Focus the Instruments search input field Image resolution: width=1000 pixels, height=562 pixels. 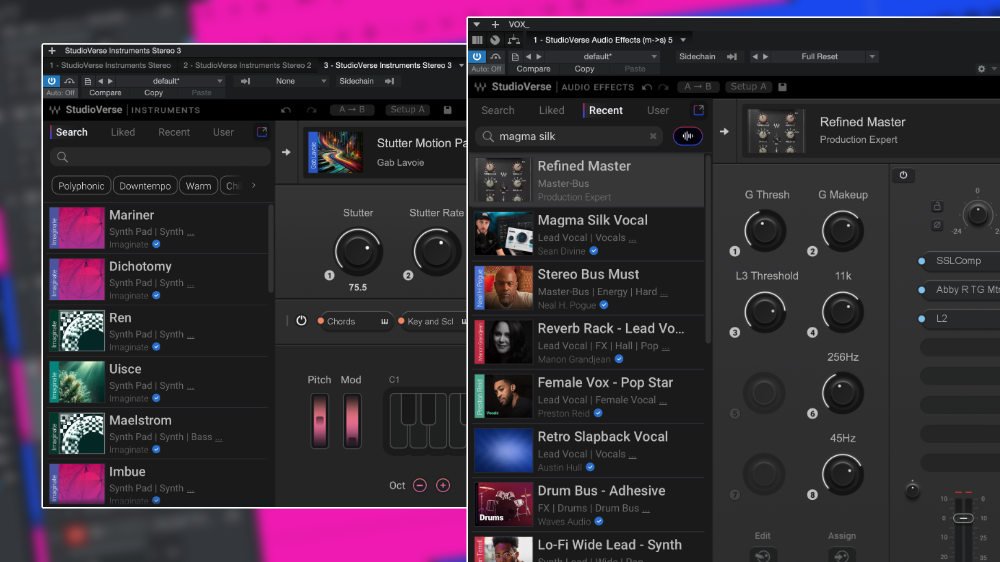[160, 157]
